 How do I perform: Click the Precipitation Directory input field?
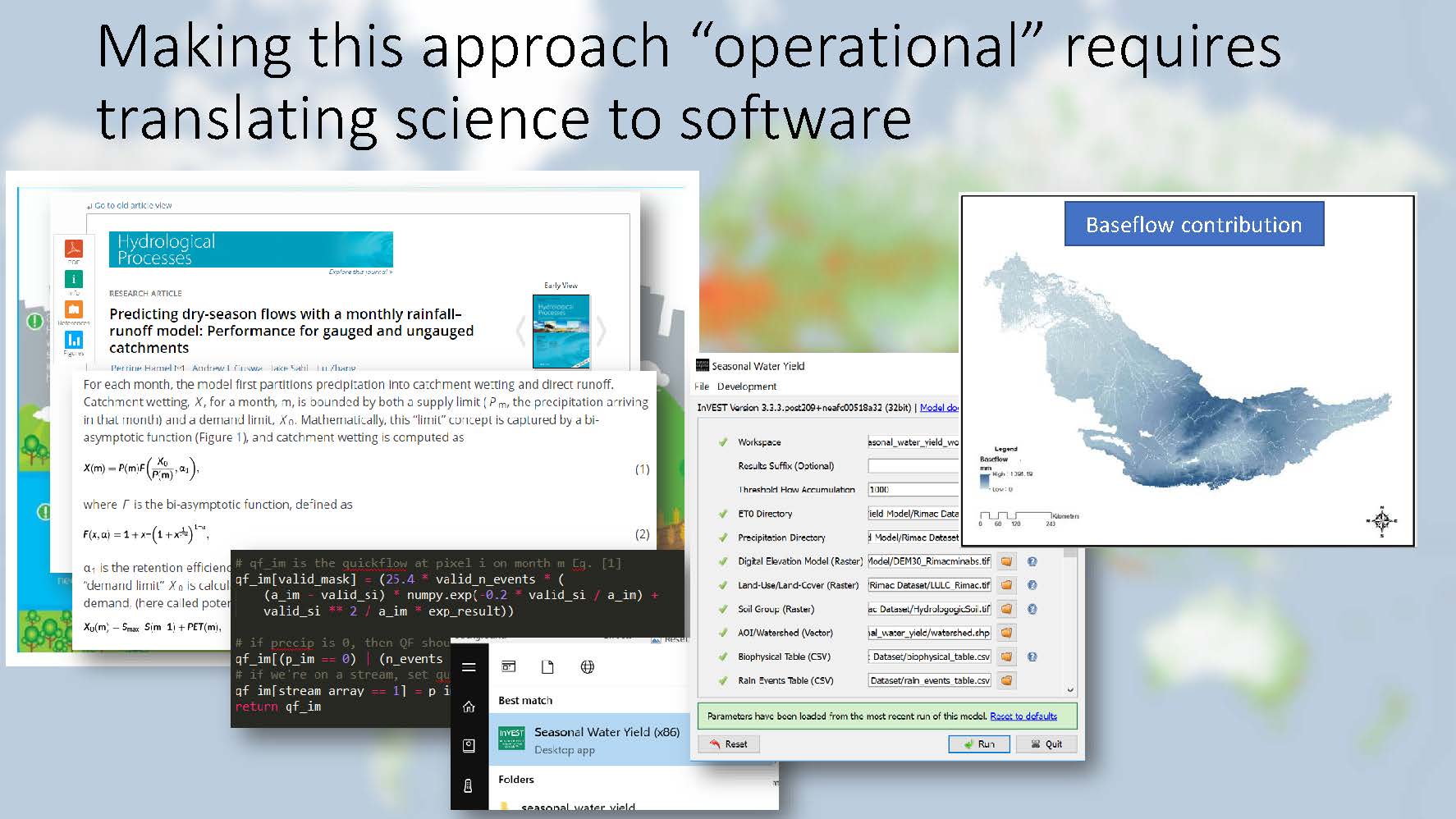tap(913, 538)
